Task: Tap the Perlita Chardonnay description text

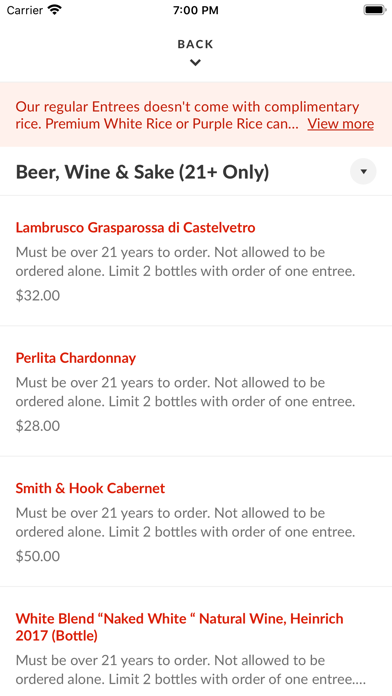Action: pos(185,392)
